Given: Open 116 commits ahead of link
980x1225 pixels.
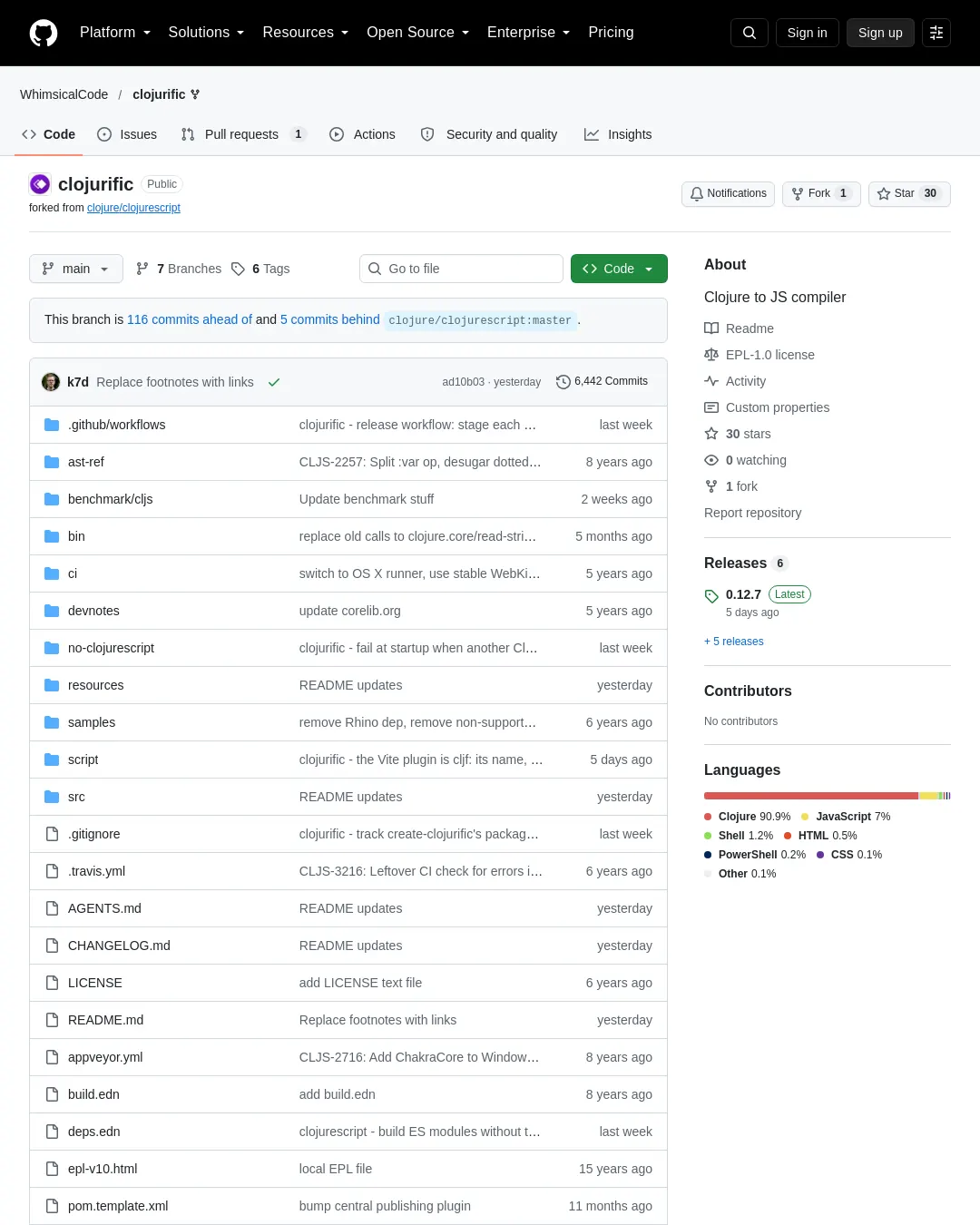Looking at the screenshot, I should [190, 319].
